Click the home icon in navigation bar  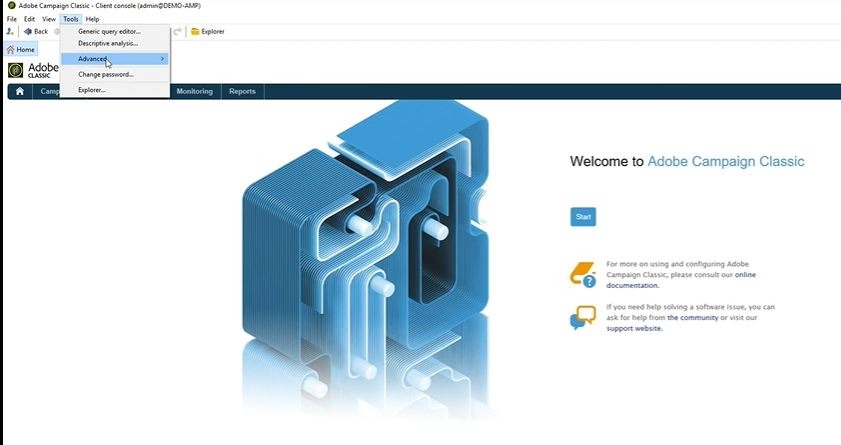20,91
